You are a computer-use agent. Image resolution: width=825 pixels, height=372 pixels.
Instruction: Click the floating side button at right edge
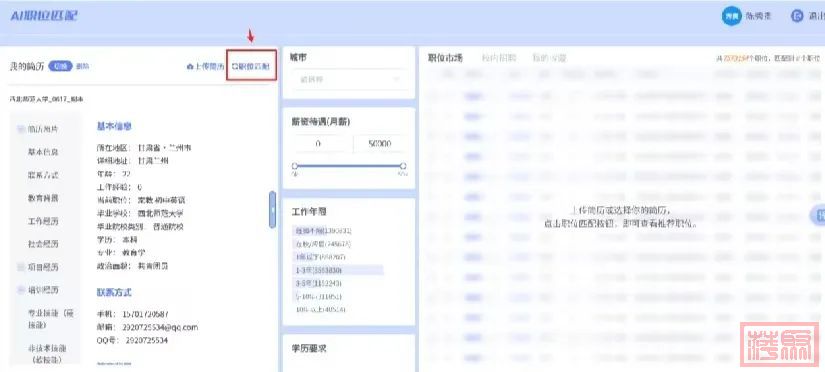click(818, 216)
